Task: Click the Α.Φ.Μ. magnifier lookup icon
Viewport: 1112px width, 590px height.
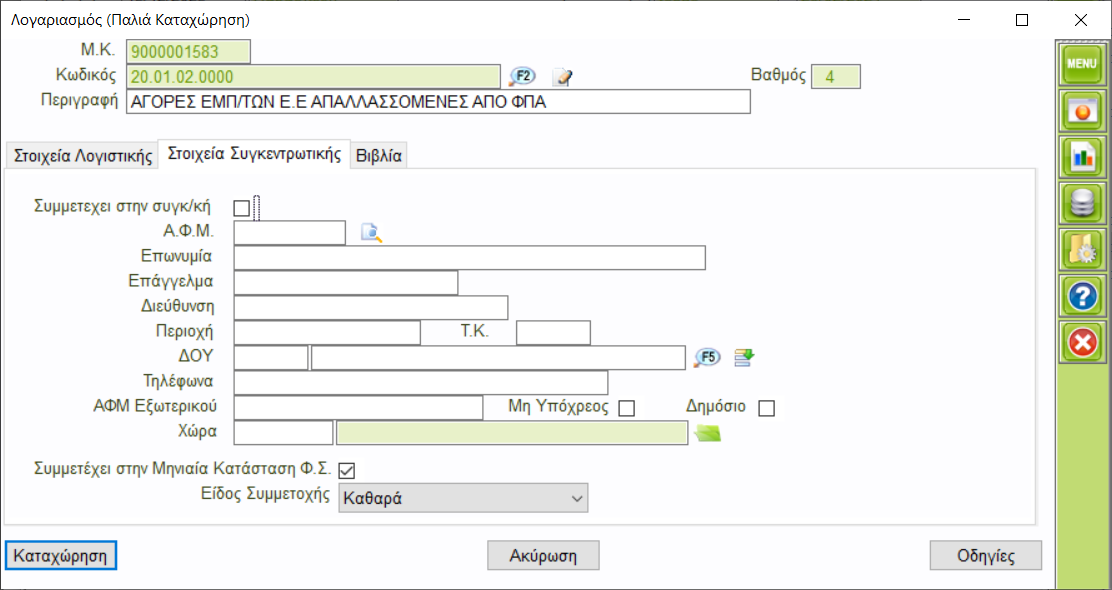Action: pos(371,233)
